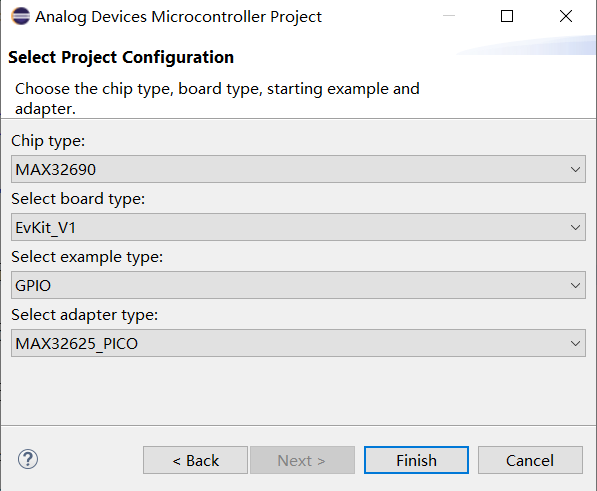This screenshot has height=491, width=597.
Task: Close the dialog with the X button
Action: tap(566, 16)
